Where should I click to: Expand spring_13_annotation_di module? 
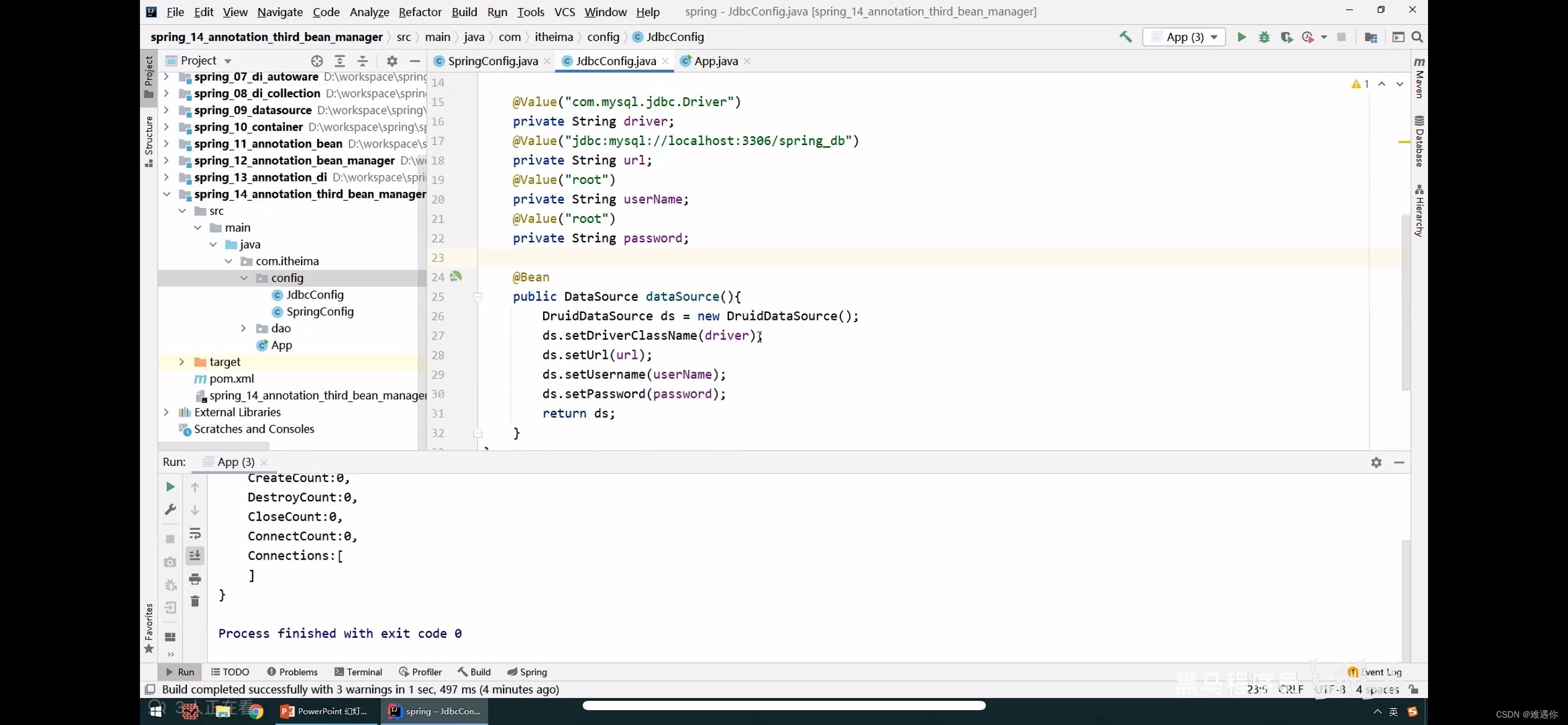[x=166, y=177]
